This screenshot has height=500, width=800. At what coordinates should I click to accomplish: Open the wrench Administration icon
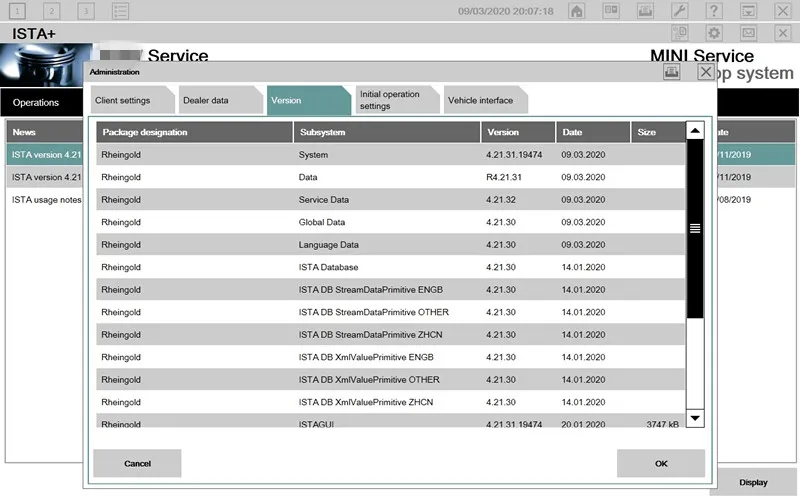point(681,11)
